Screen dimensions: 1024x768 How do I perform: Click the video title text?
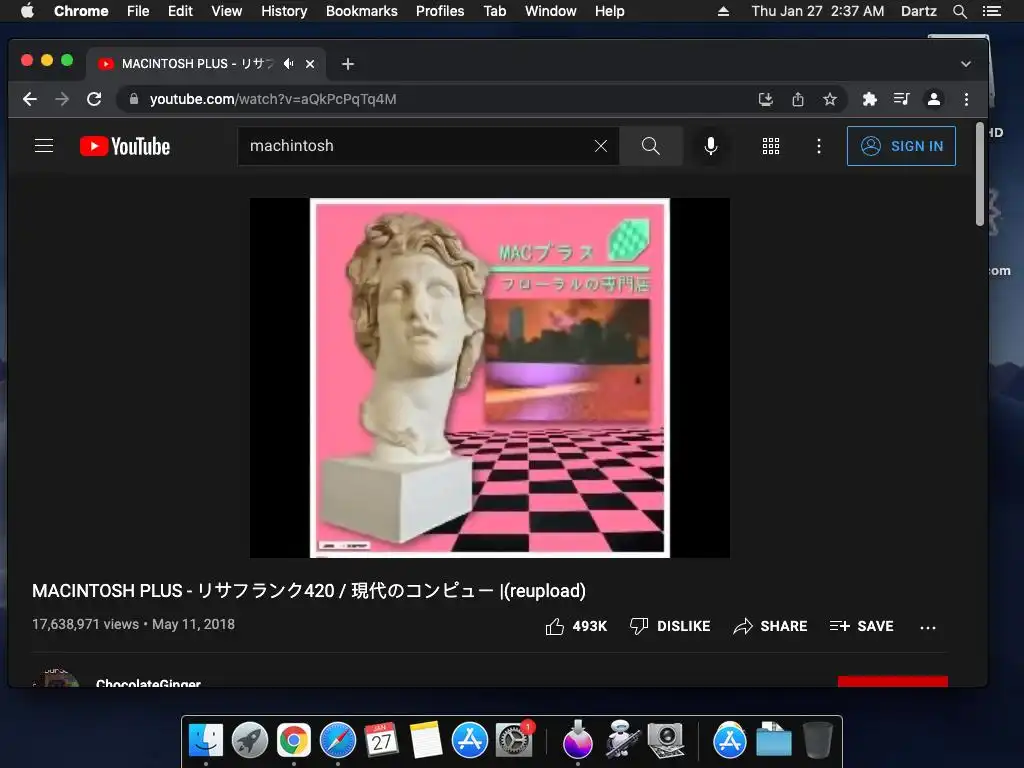[309, 591]
